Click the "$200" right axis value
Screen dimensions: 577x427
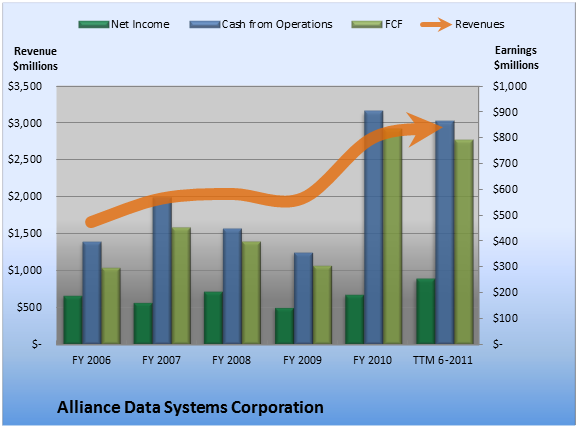[x=506, y=292]
